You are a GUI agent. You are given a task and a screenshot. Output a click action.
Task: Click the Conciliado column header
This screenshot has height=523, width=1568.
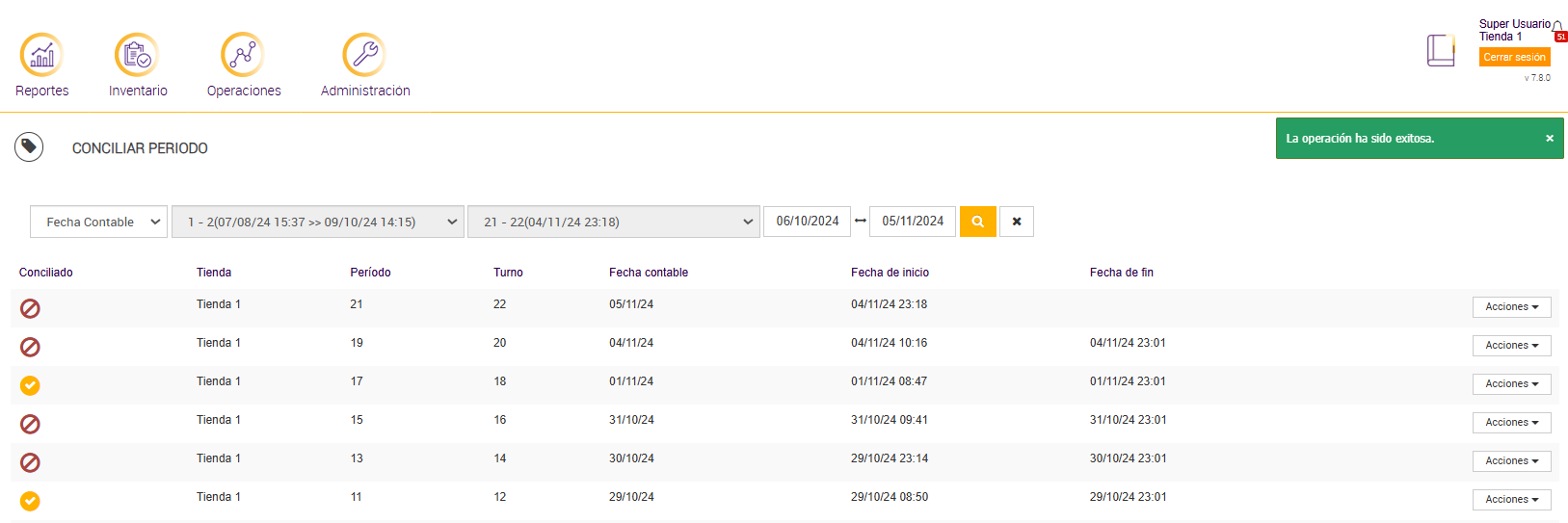(46, 273)
